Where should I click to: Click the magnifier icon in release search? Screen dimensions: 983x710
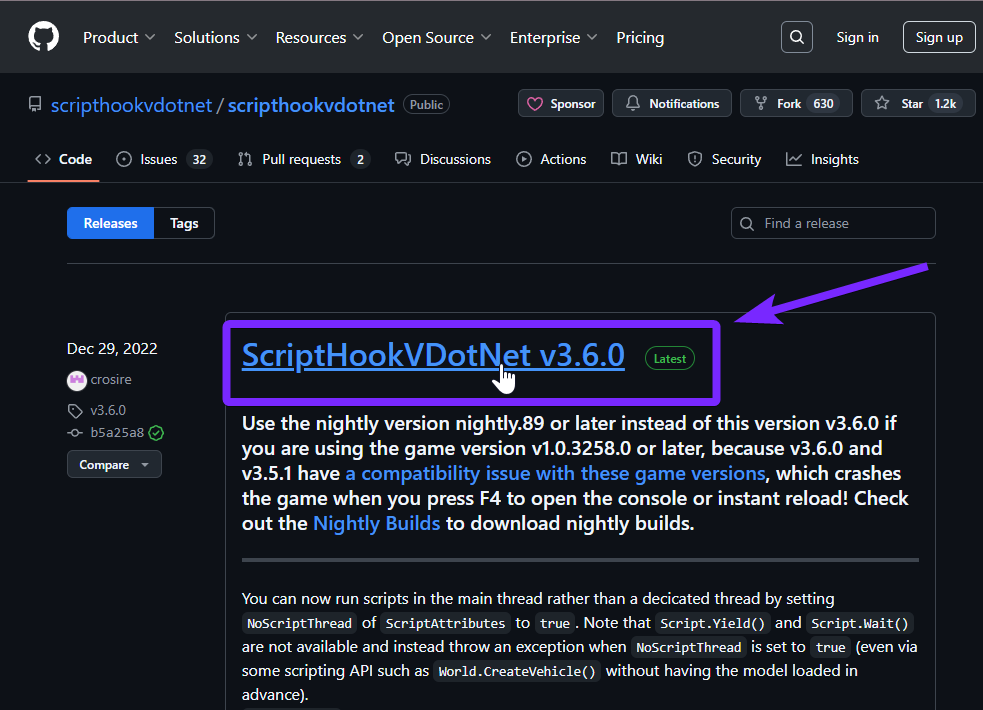coord(747,224)
